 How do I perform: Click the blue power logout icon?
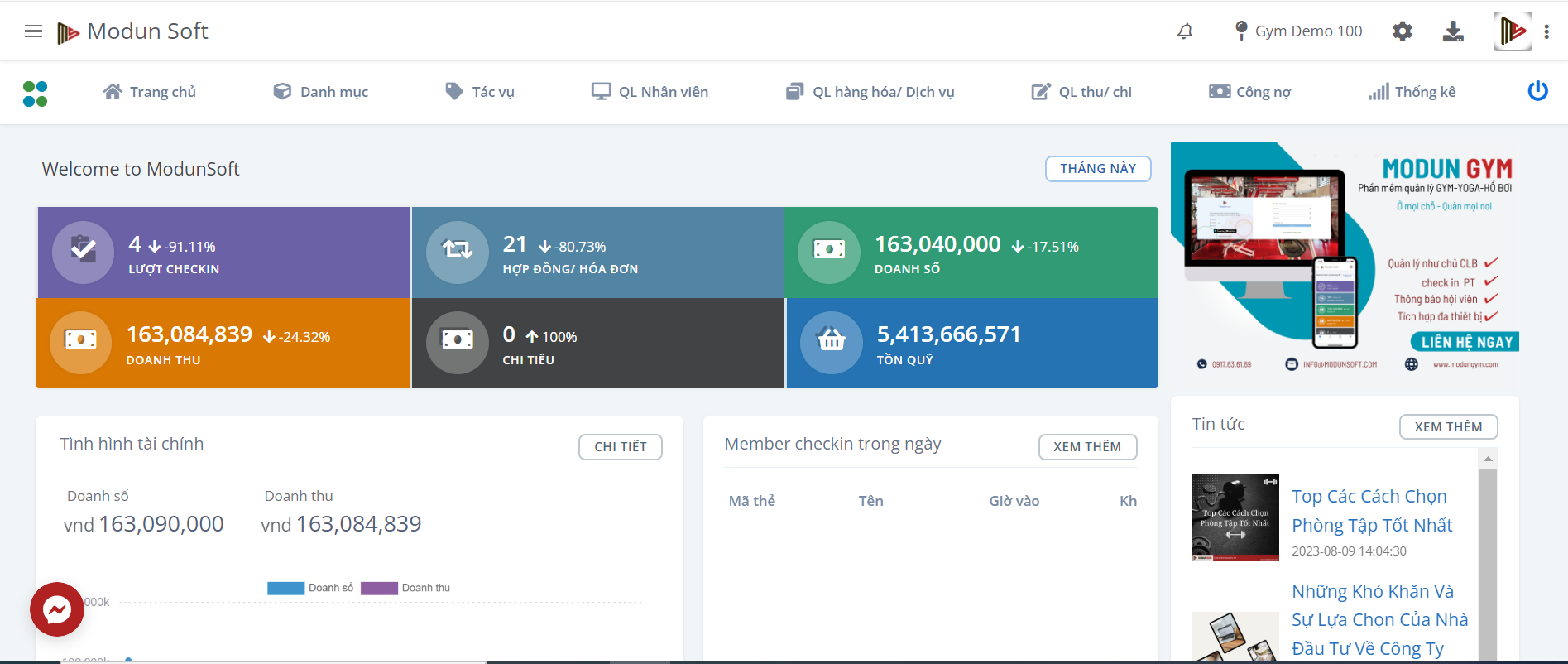[x=1537, y=91]
